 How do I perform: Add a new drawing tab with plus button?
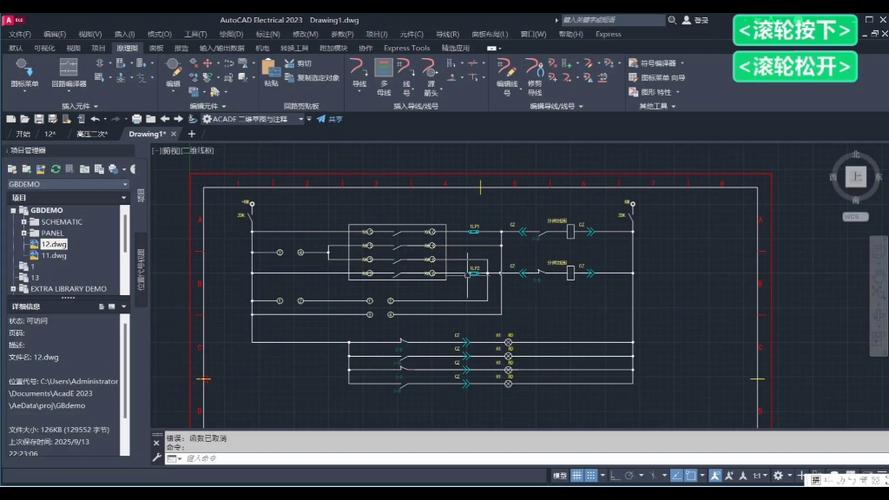pos(192,134)
